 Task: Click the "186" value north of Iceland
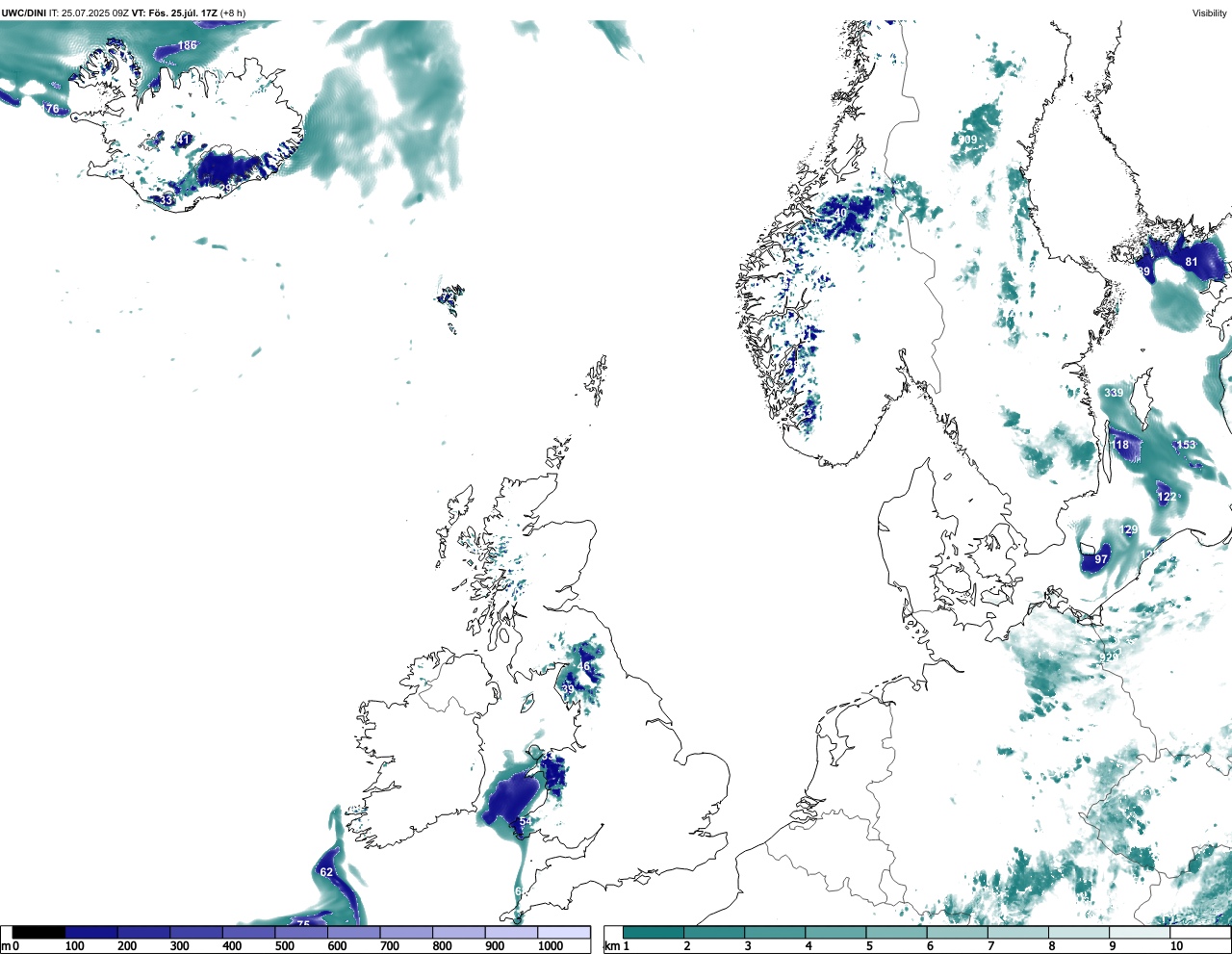coord(187,45)
